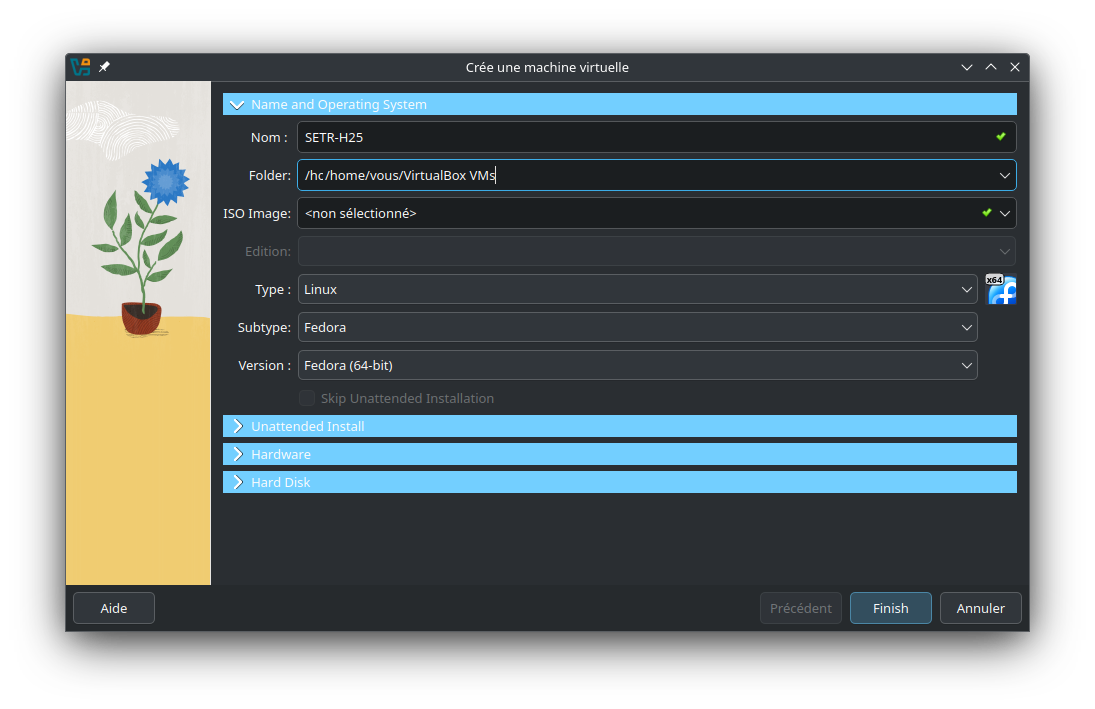Image resolution: width=1095 pixels, height=709 pixels.
Task: Open the Folder path dropdown
Action: (1004, 175)
